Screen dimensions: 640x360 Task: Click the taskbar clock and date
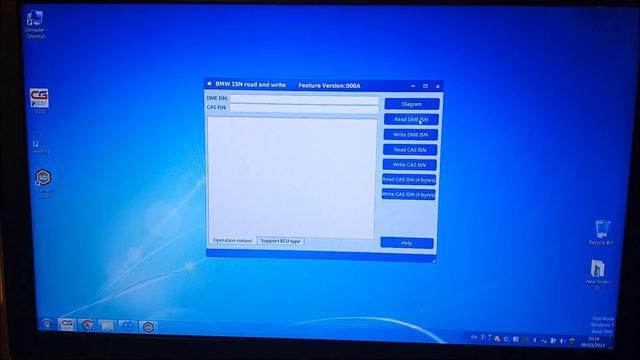[593, 342]
